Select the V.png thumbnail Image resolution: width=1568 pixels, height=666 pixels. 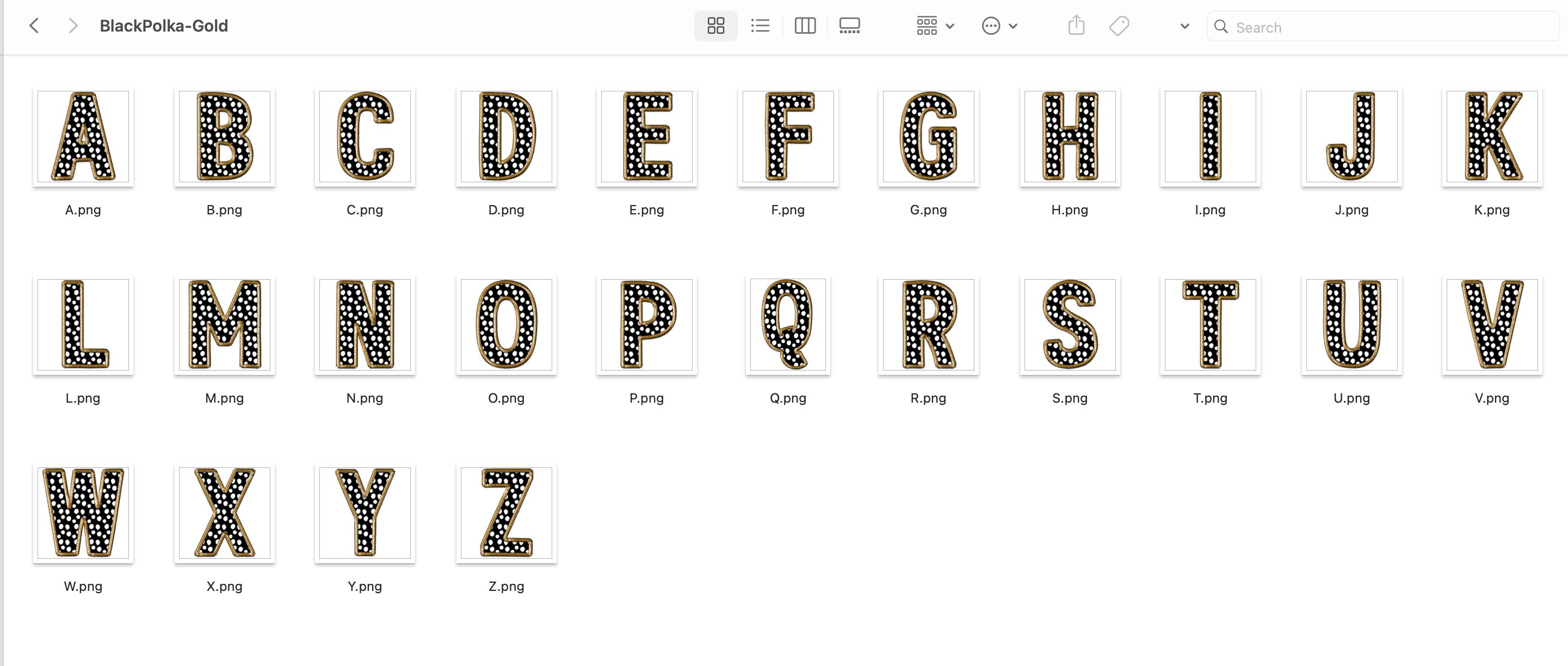click(1492, 324)
